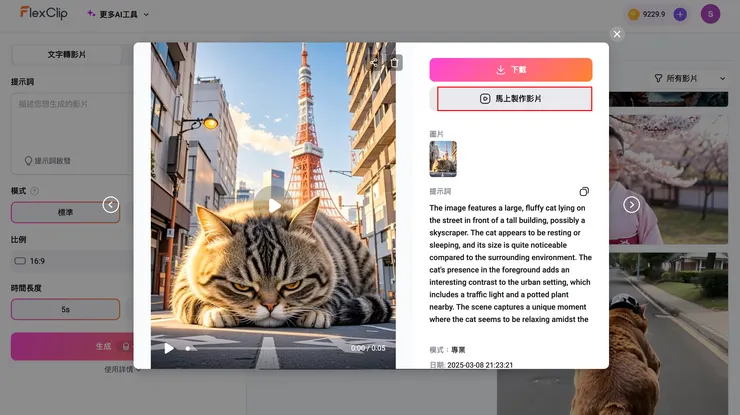Close the preview dialog with the X

click(x=617, y=34)
